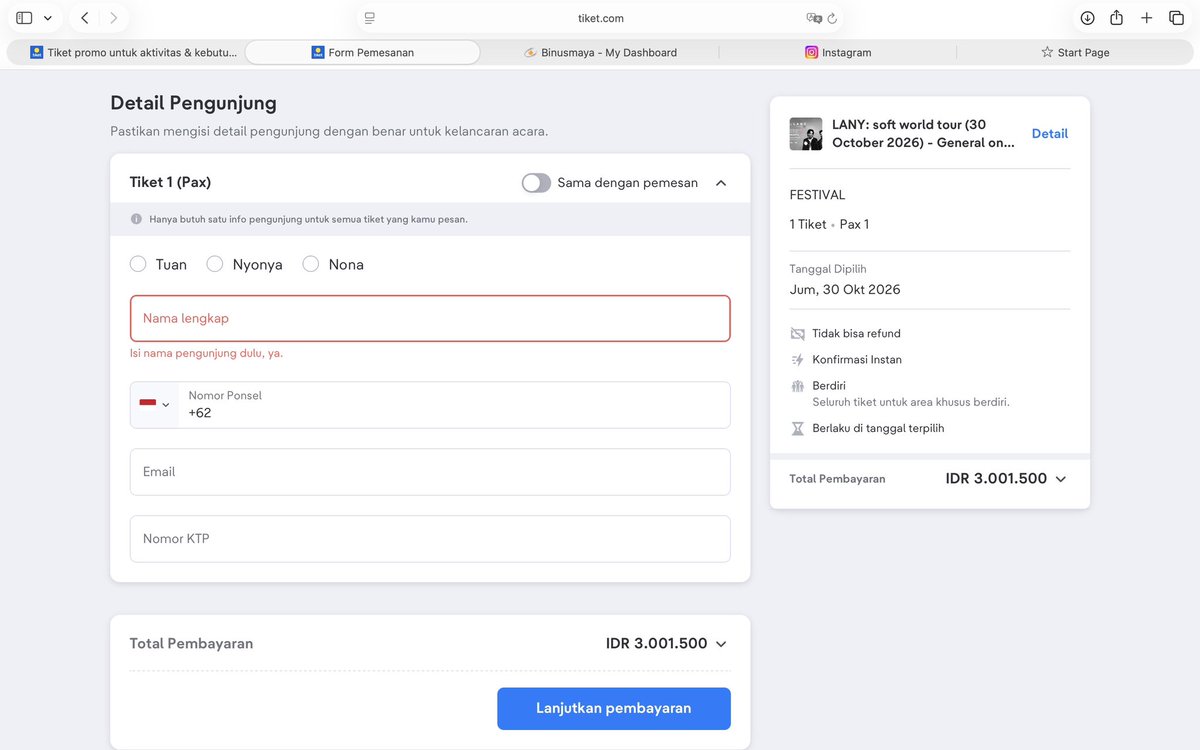Open the Instagram tab
The width and height of the screenshot is (1200, 750).
pyautogui.click(x=838, y=52)
